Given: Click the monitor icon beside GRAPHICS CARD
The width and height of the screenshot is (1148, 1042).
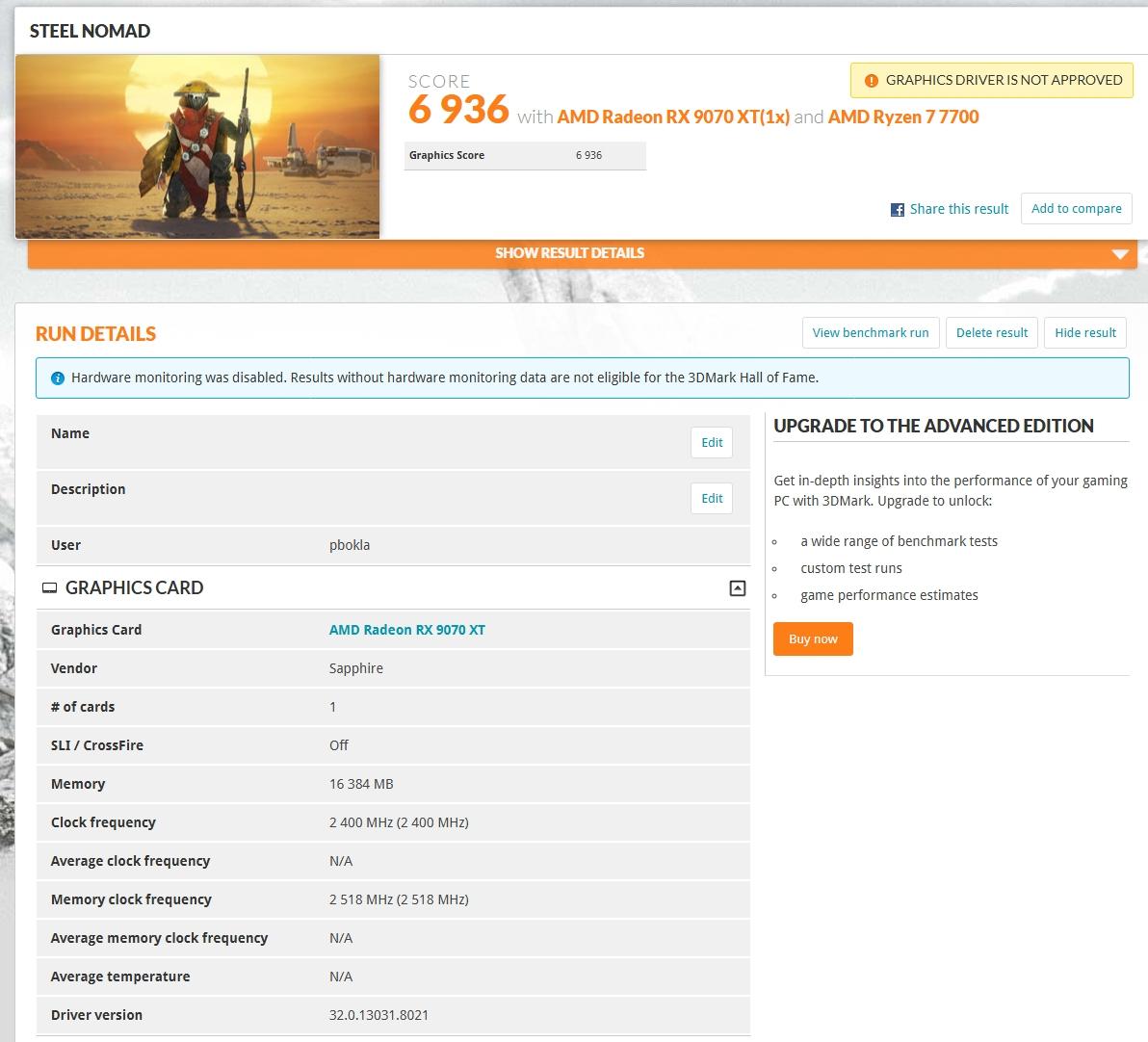Looking at the screenshot, I should pyautogui.click(x=49, y=588).
